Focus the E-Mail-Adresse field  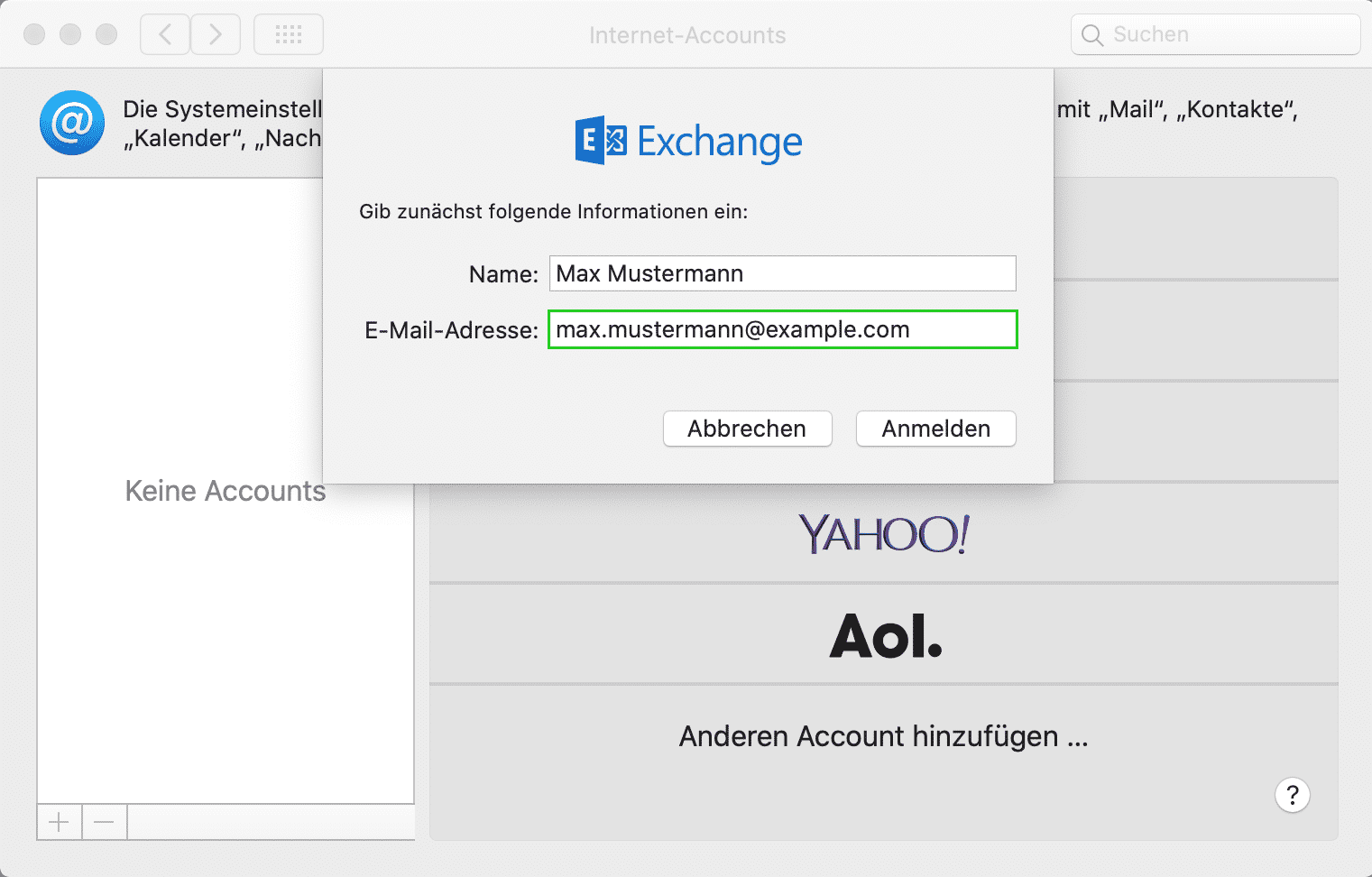781,328
